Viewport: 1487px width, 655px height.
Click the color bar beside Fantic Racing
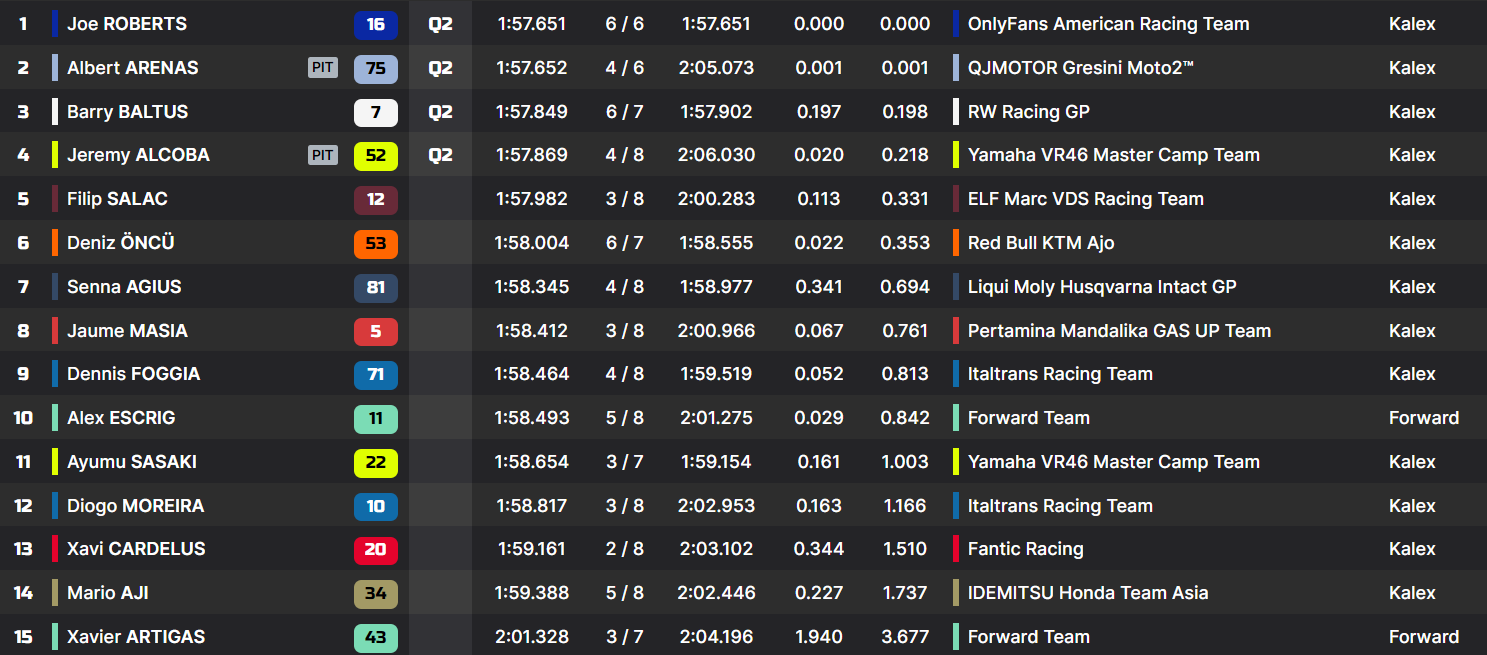(x=957, y=549)
